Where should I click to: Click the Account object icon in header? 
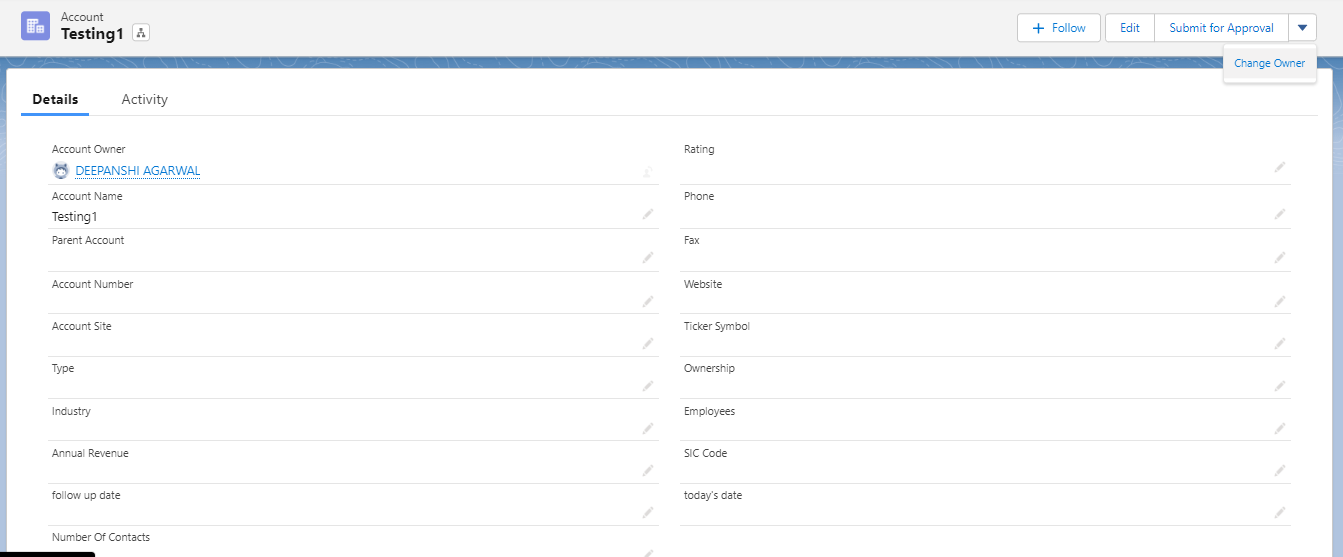pos(36,26)
